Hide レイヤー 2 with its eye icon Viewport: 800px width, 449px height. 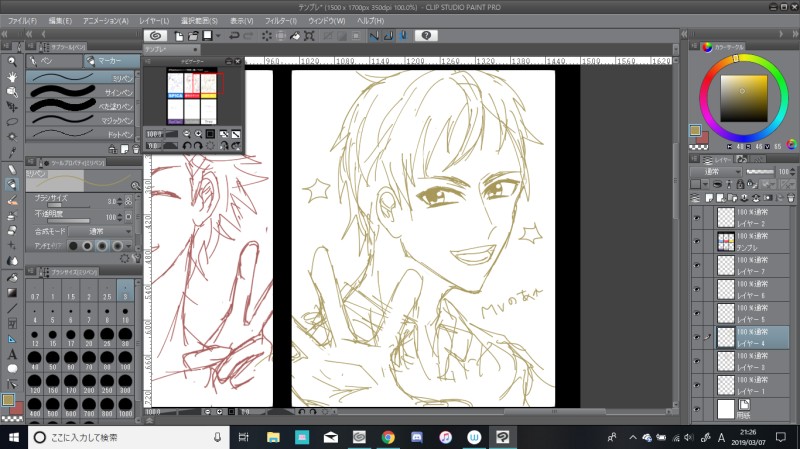click(x=696, y=218)
